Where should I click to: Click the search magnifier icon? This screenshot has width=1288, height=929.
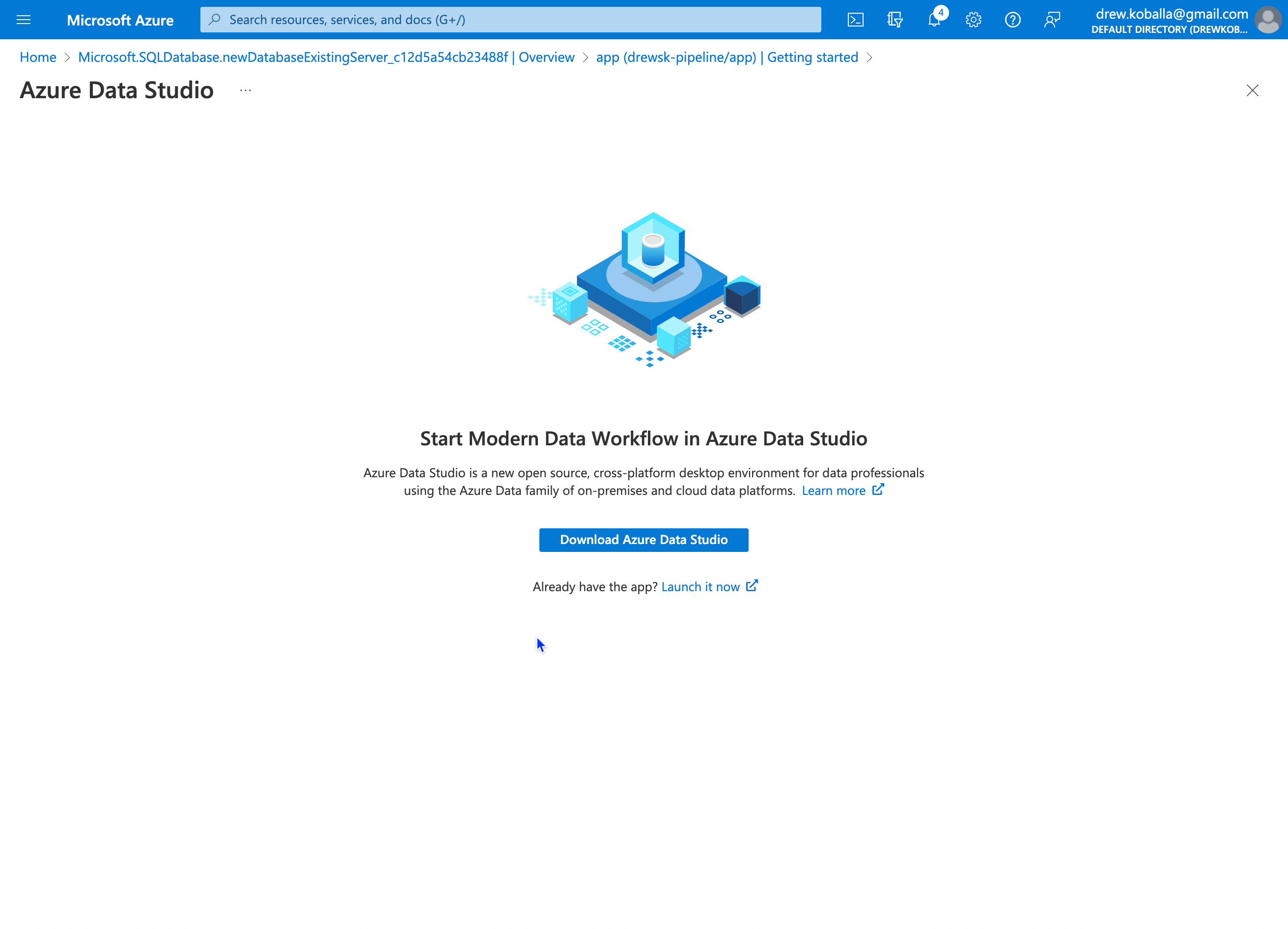[x=215, y=19]
